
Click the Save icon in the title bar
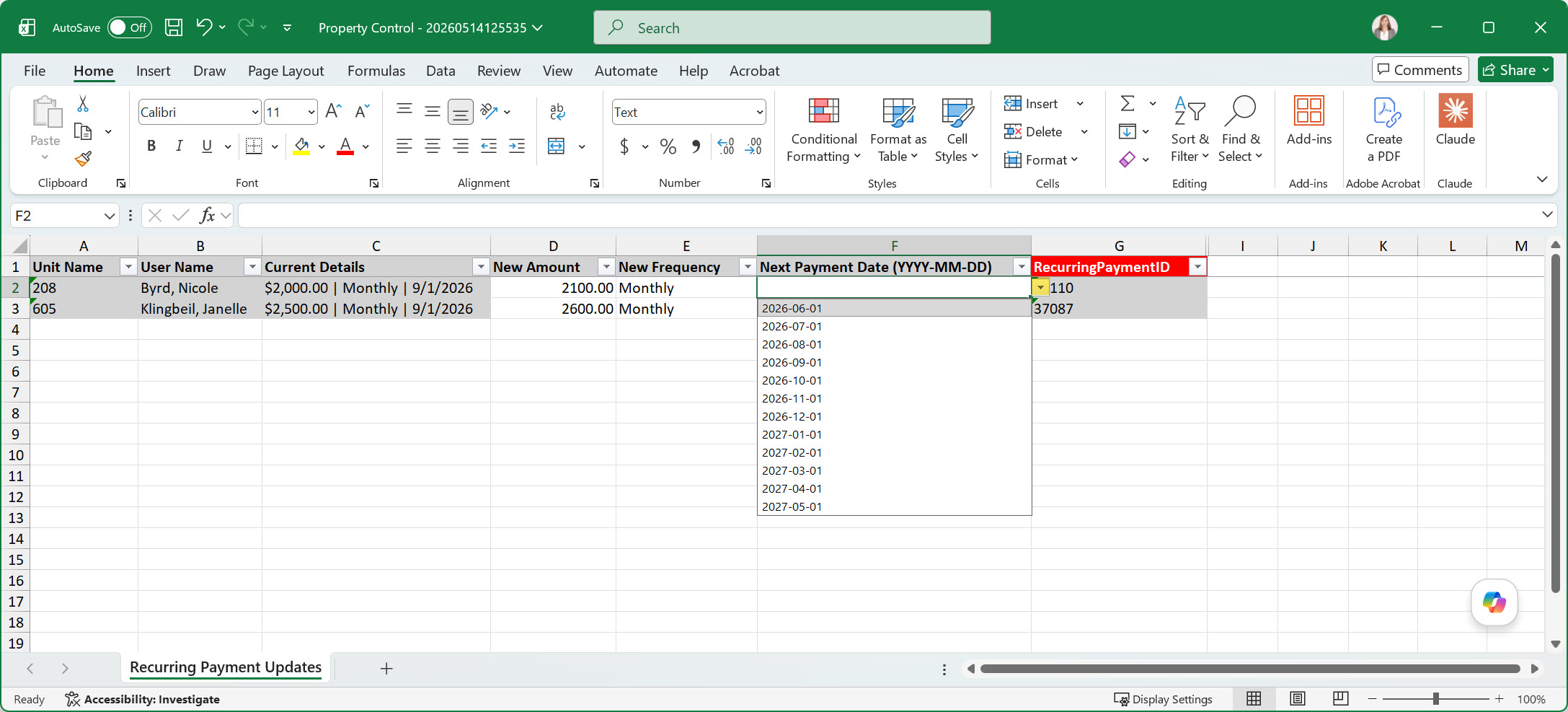(174, 27)
